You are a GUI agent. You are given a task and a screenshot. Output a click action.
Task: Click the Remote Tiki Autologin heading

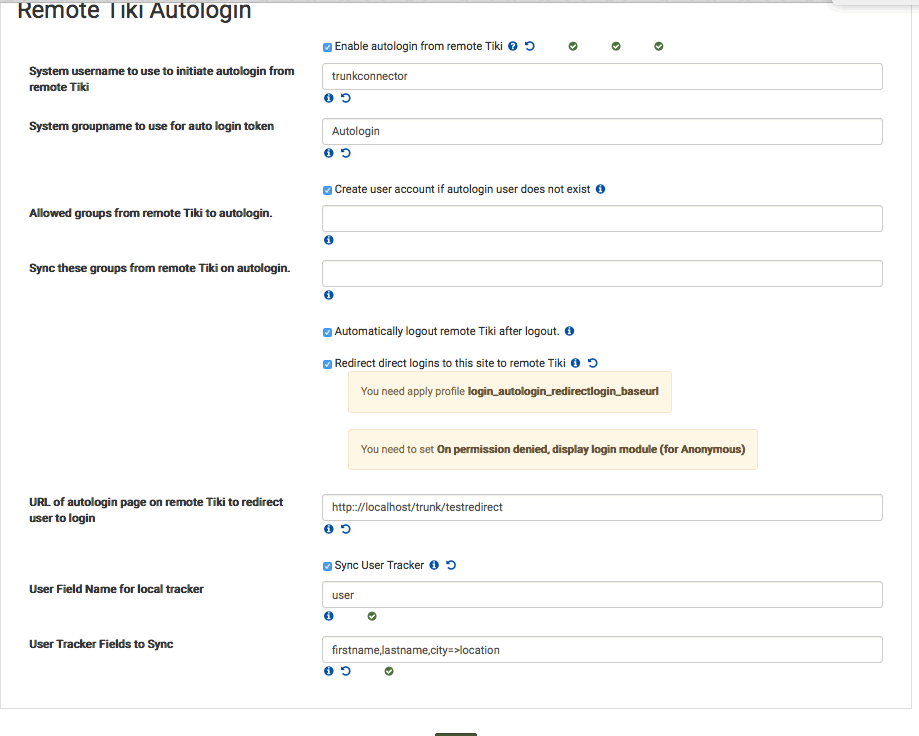134,11
